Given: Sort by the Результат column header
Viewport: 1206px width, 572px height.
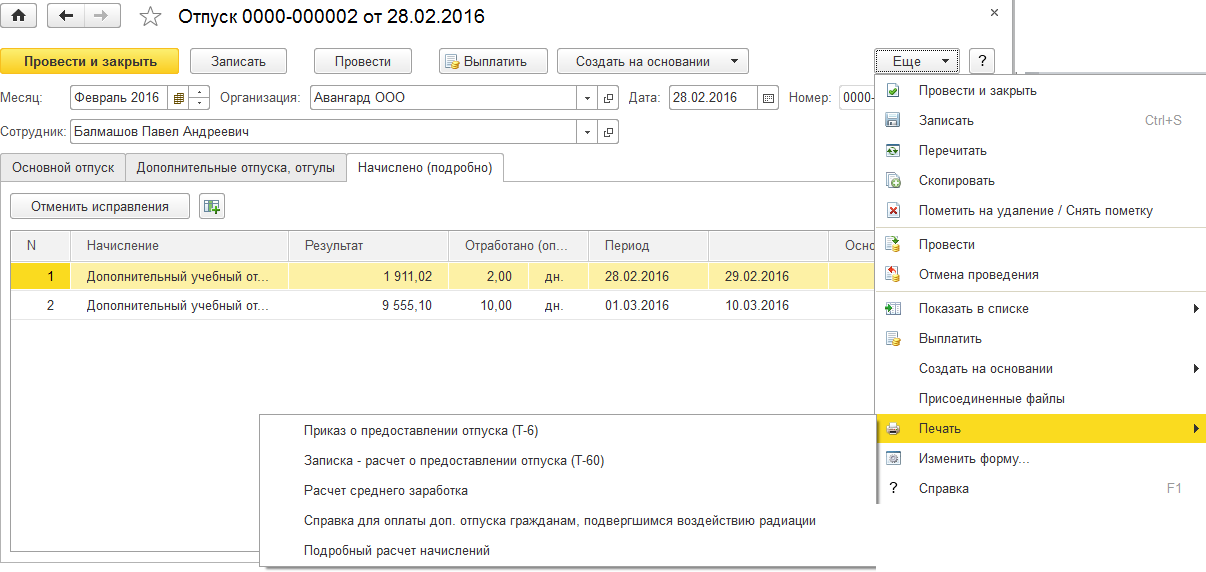Looking at the screenshot, I should click(369, 246).
